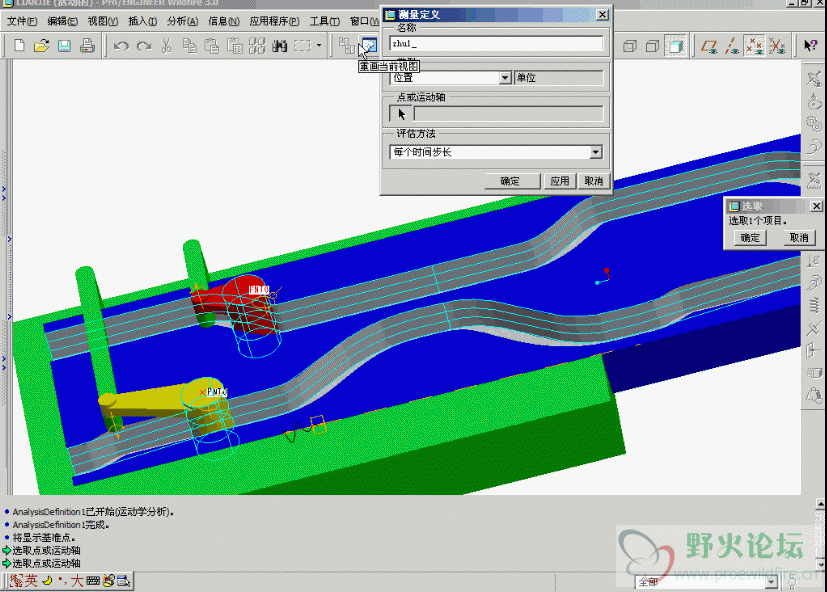Click the message '将显示基准点'
Image resolution: width=827 pixels, height=592 pixels.
(44, 538)
